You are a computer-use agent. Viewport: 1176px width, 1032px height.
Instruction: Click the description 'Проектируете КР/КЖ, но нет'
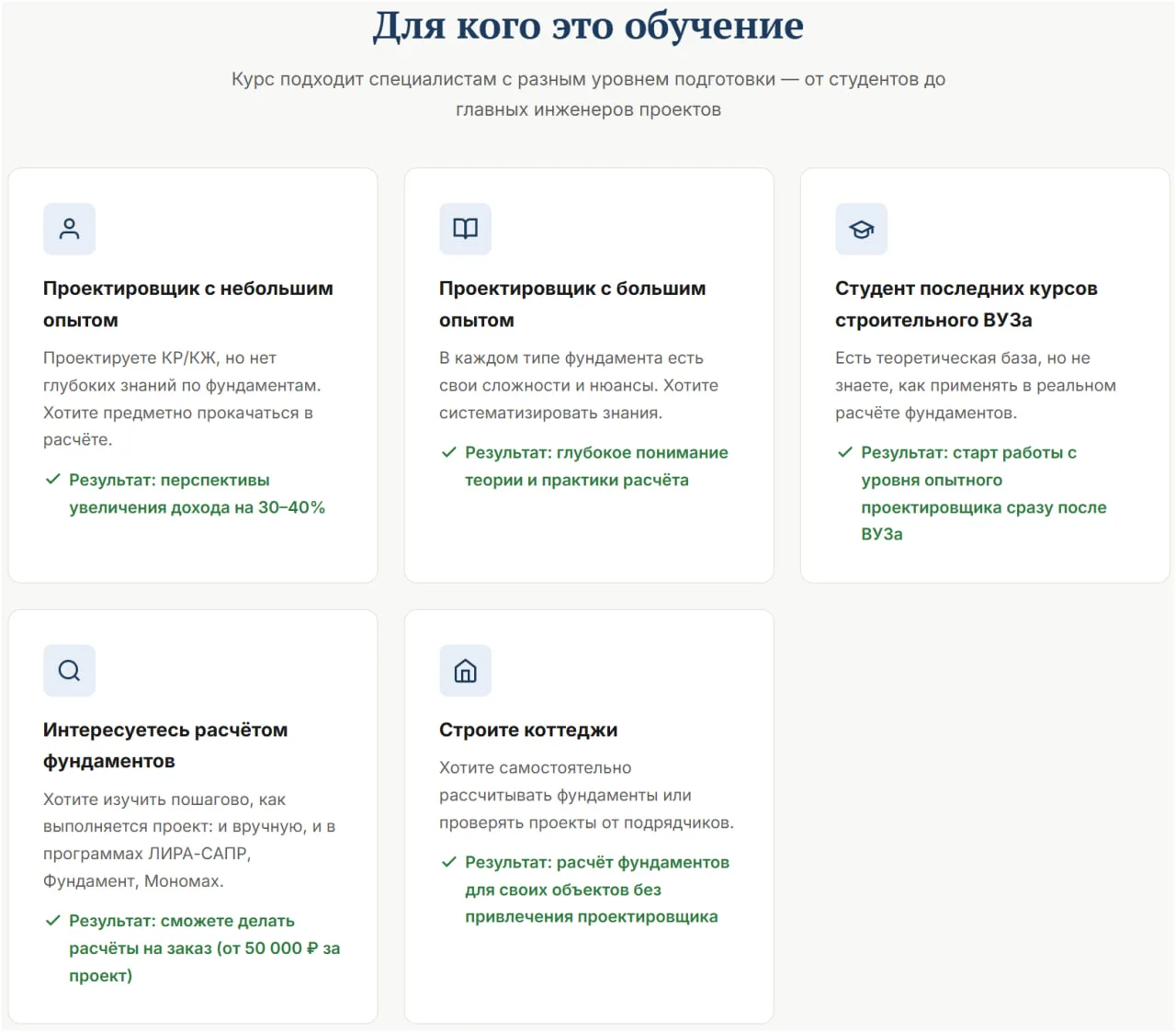click(x=182, y=399)
